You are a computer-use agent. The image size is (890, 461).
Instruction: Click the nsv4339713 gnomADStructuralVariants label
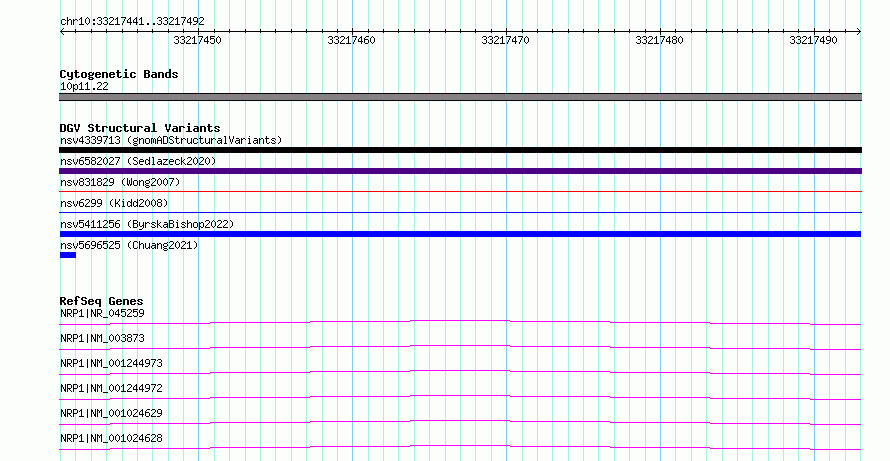[171, 140]
